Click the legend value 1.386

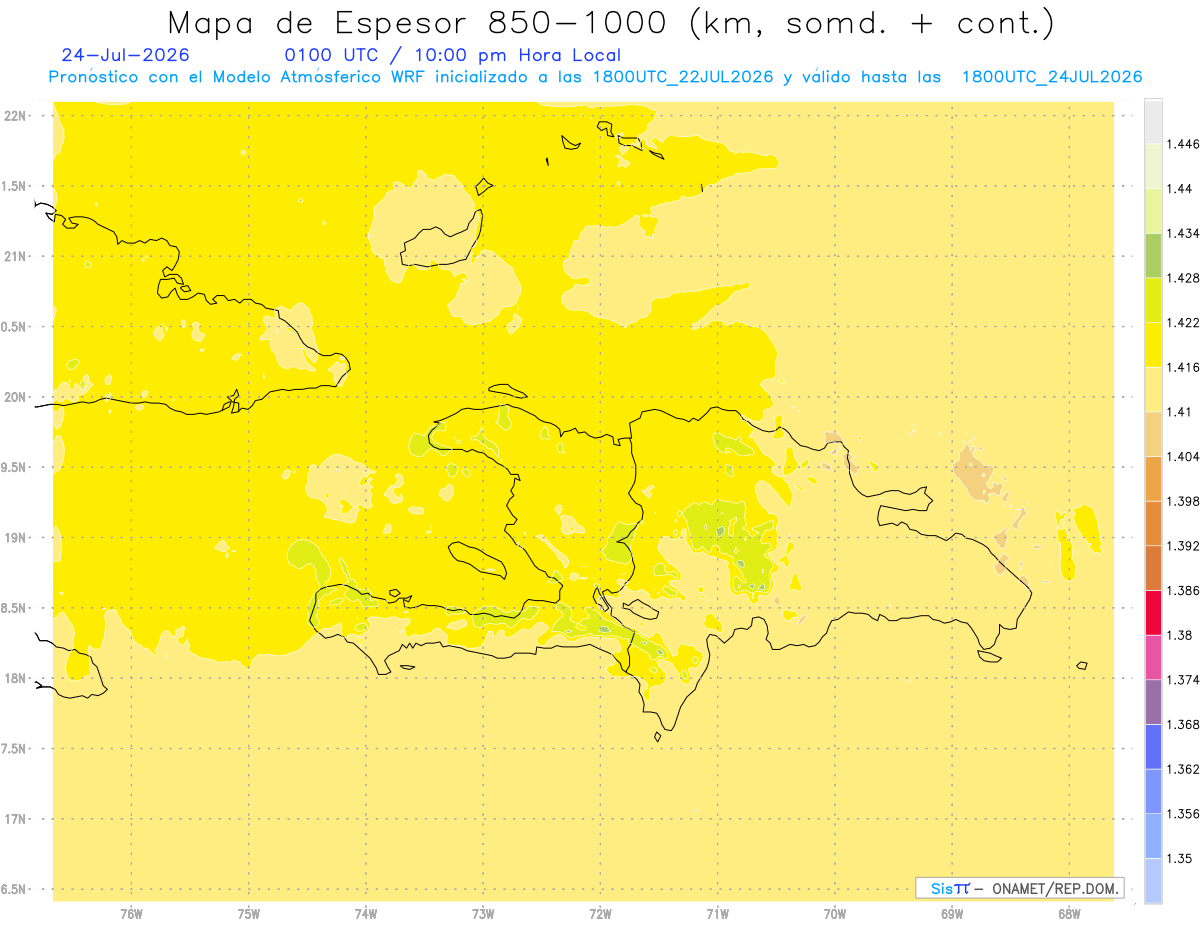pyautogui.click(x=1183, y=590)
